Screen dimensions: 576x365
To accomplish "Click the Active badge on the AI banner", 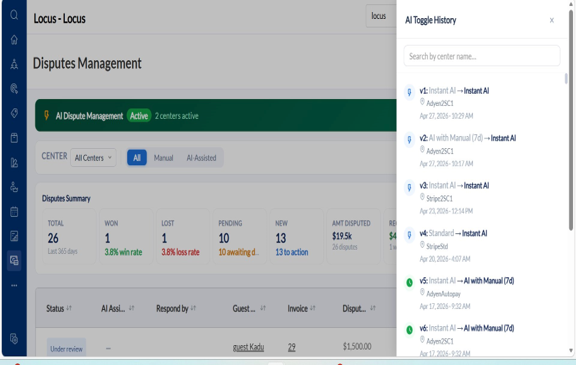I will (x=139, y=116).
